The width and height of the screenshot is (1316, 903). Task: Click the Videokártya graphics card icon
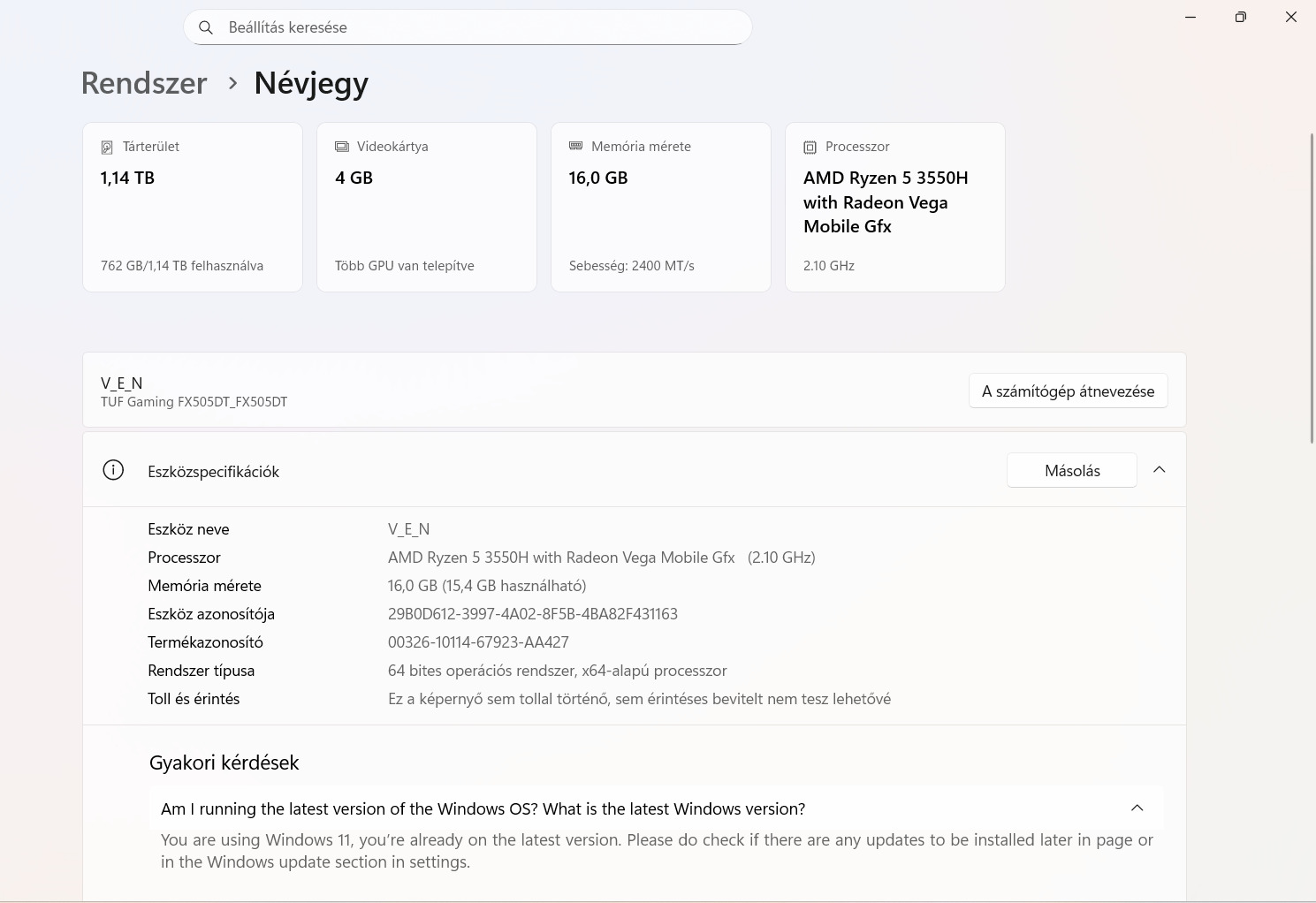342,147
